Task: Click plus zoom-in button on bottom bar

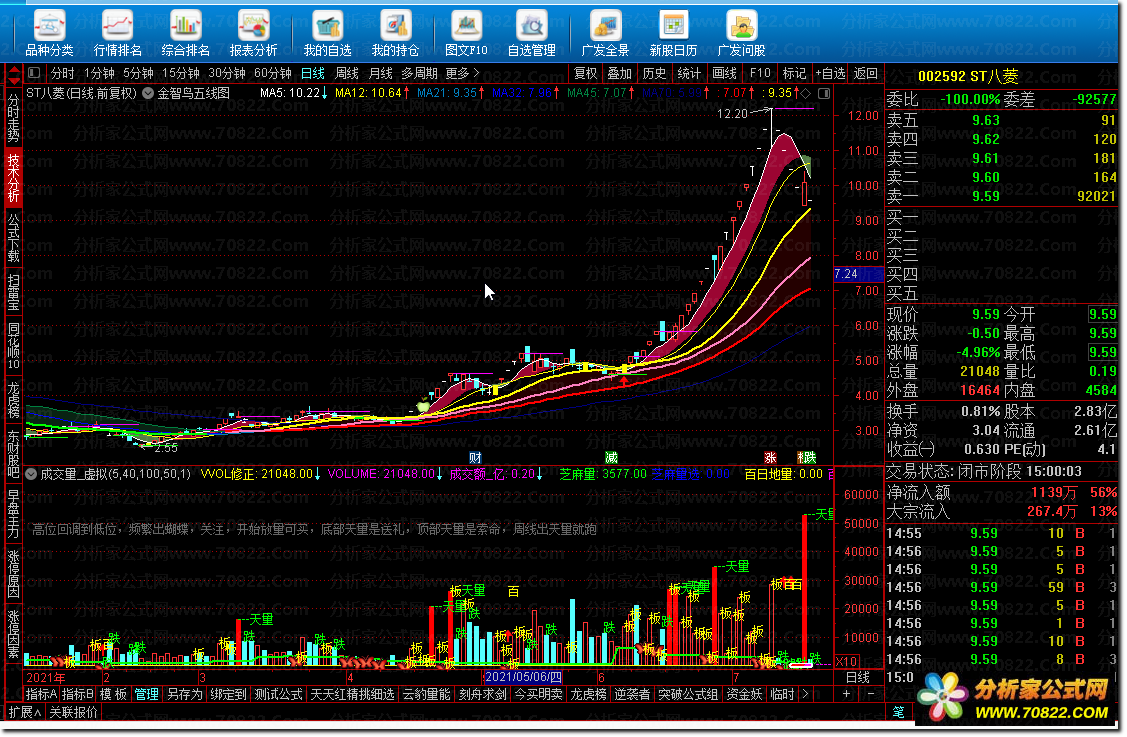Action: (x=847, y=694)
